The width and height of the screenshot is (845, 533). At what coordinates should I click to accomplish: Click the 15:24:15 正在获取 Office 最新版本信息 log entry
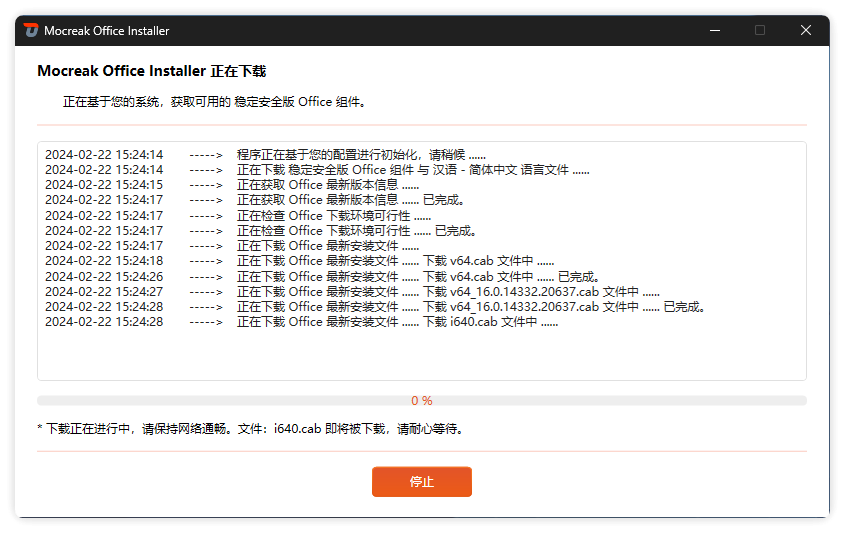(328, 185)
